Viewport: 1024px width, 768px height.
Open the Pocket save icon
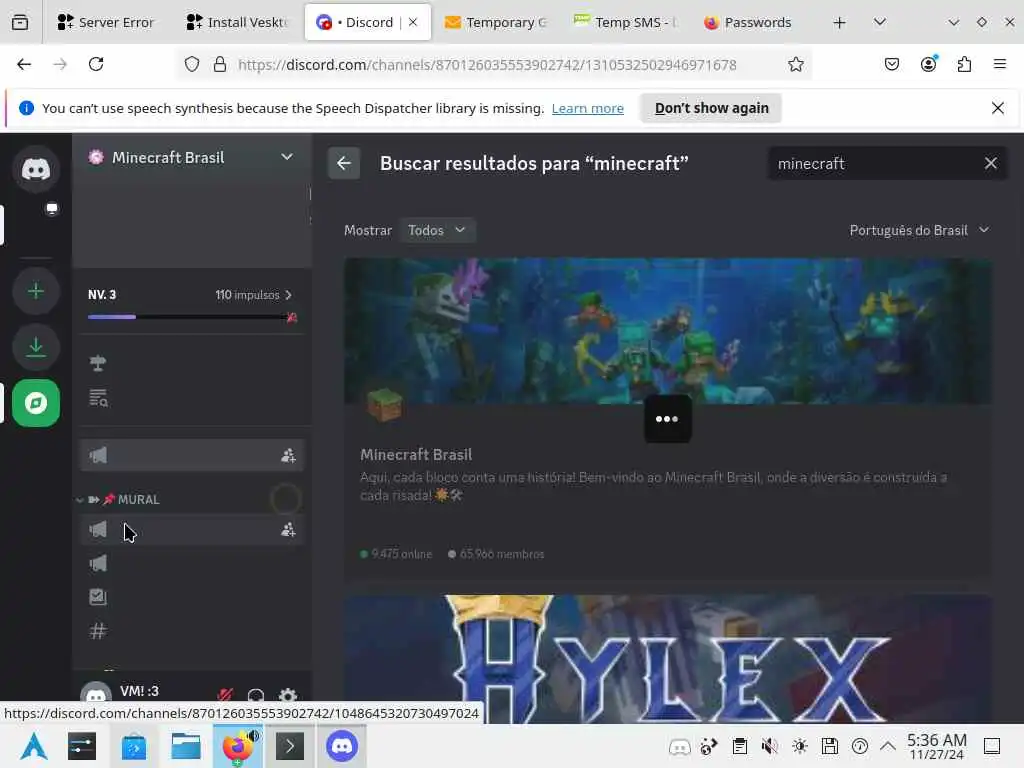tap(891, 64)
